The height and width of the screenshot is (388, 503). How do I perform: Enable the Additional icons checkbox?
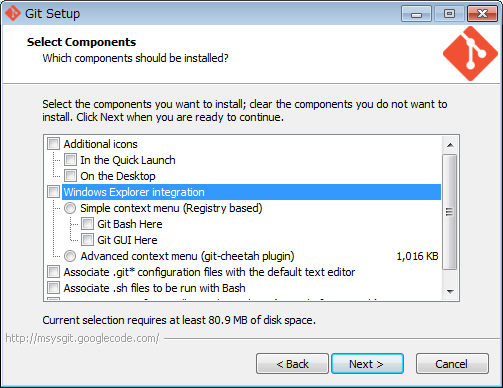click(53, 144)
